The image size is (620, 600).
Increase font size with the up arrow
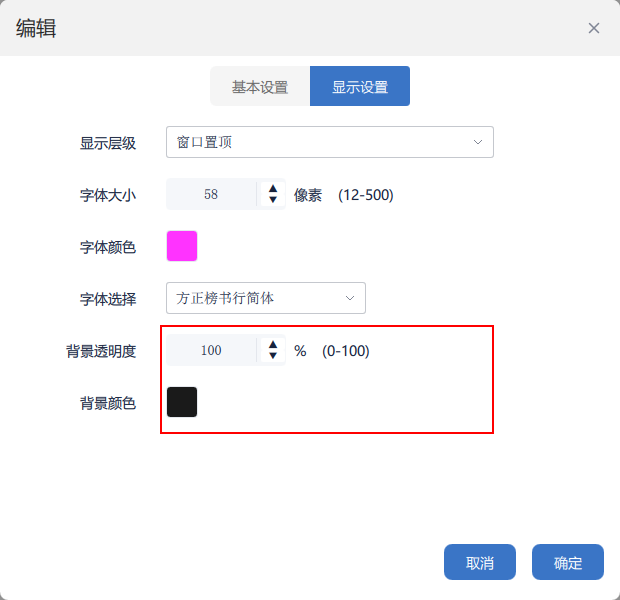[273, 188]
